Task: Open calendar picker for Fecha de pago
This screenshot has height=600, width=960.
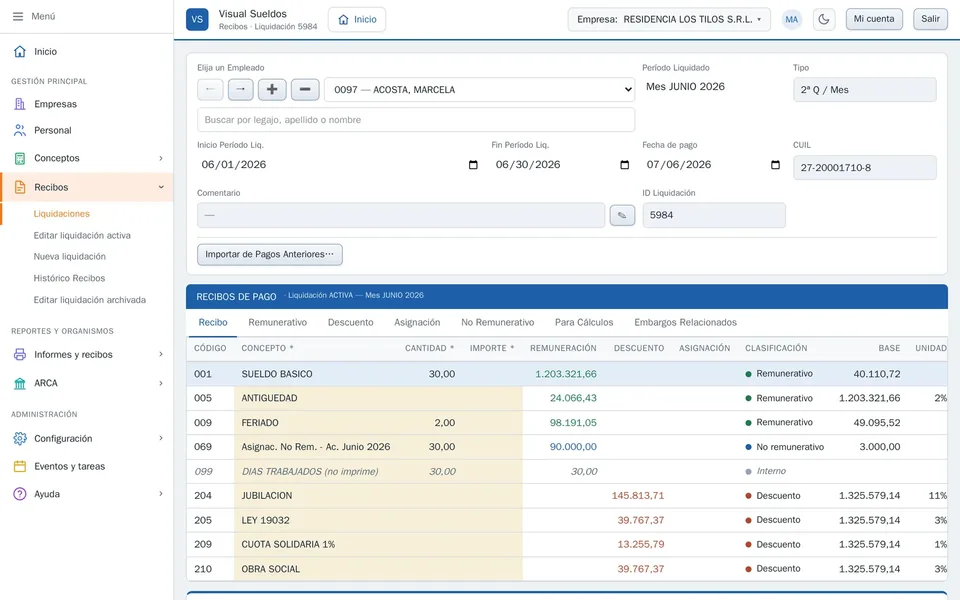Action: pos(775,165)
